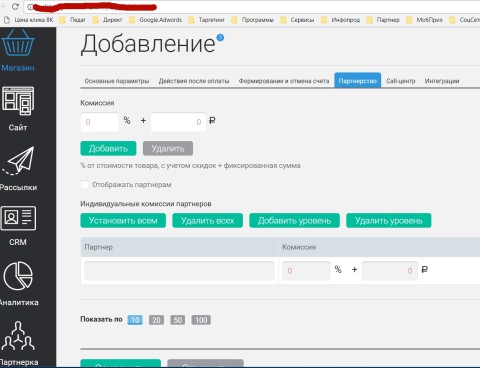Show 50 items per page
The image size is (480, 368).
(x=178, y=320)
